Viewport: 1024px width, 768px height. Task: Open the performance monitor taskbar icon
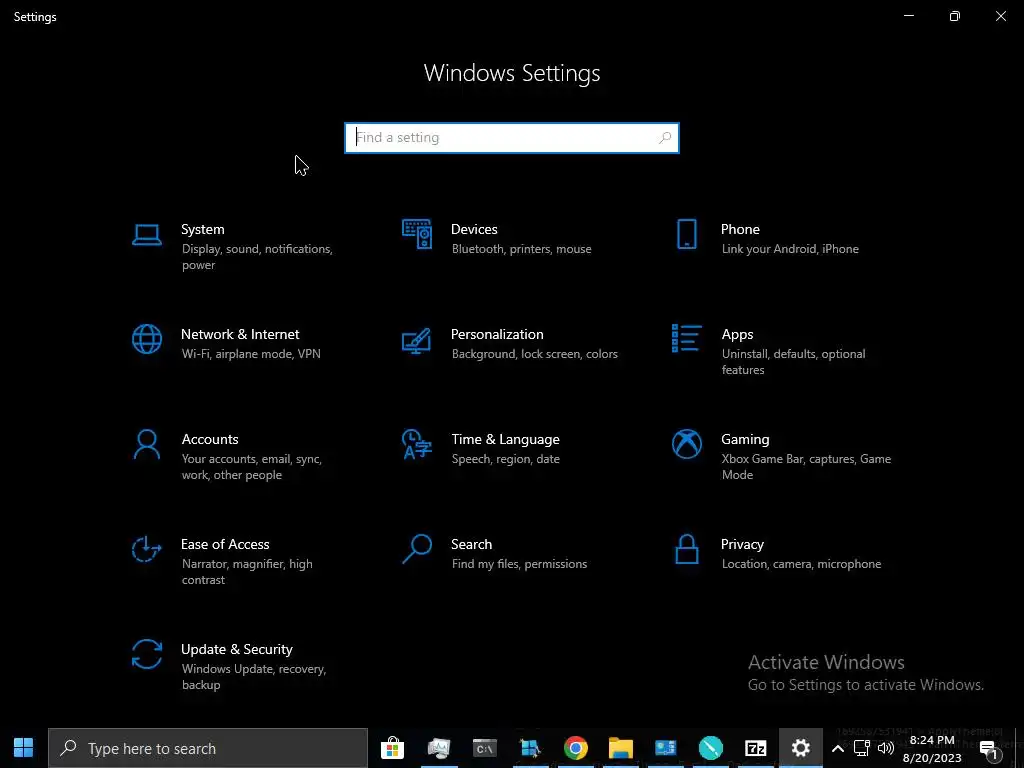point(439,748)
